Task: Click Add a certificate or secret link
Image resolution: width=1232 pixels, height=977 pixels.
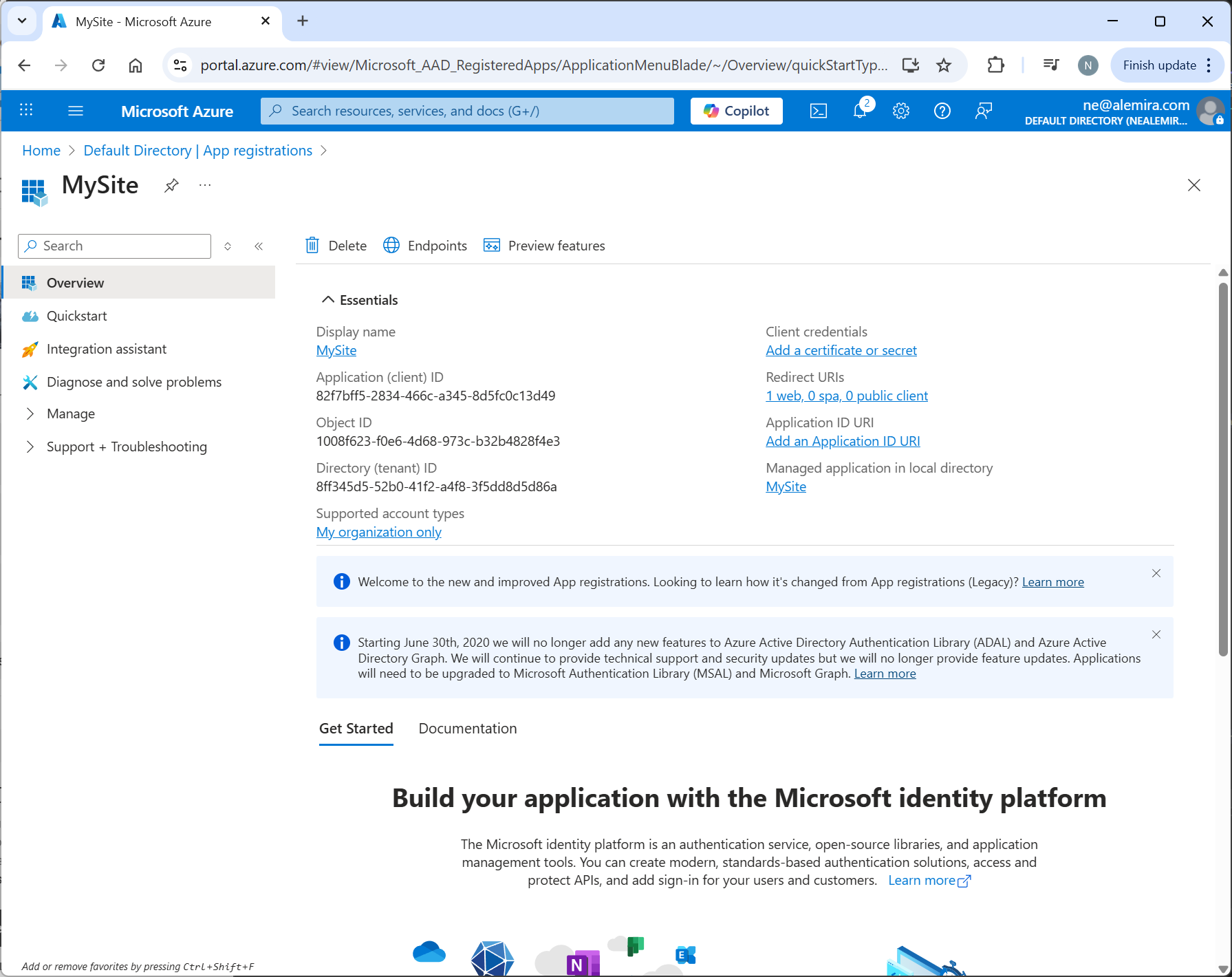Action: pyautogui.click(x=841, y=350)
